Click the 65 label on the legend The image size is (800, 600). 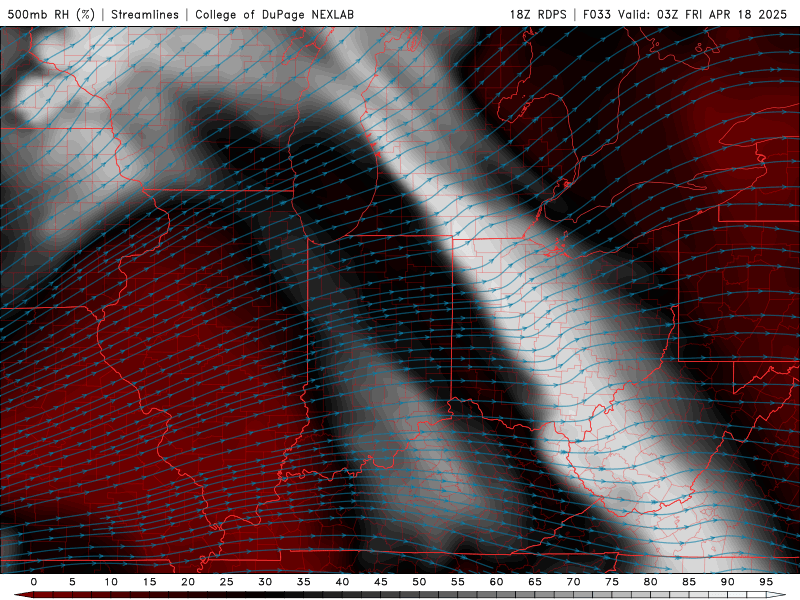(535, 582)
